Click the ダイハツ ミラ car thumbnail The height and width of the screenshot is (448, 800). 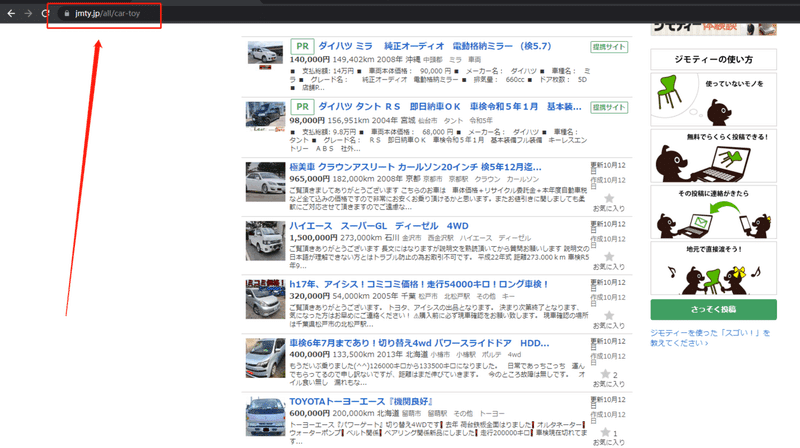(265, 55)
